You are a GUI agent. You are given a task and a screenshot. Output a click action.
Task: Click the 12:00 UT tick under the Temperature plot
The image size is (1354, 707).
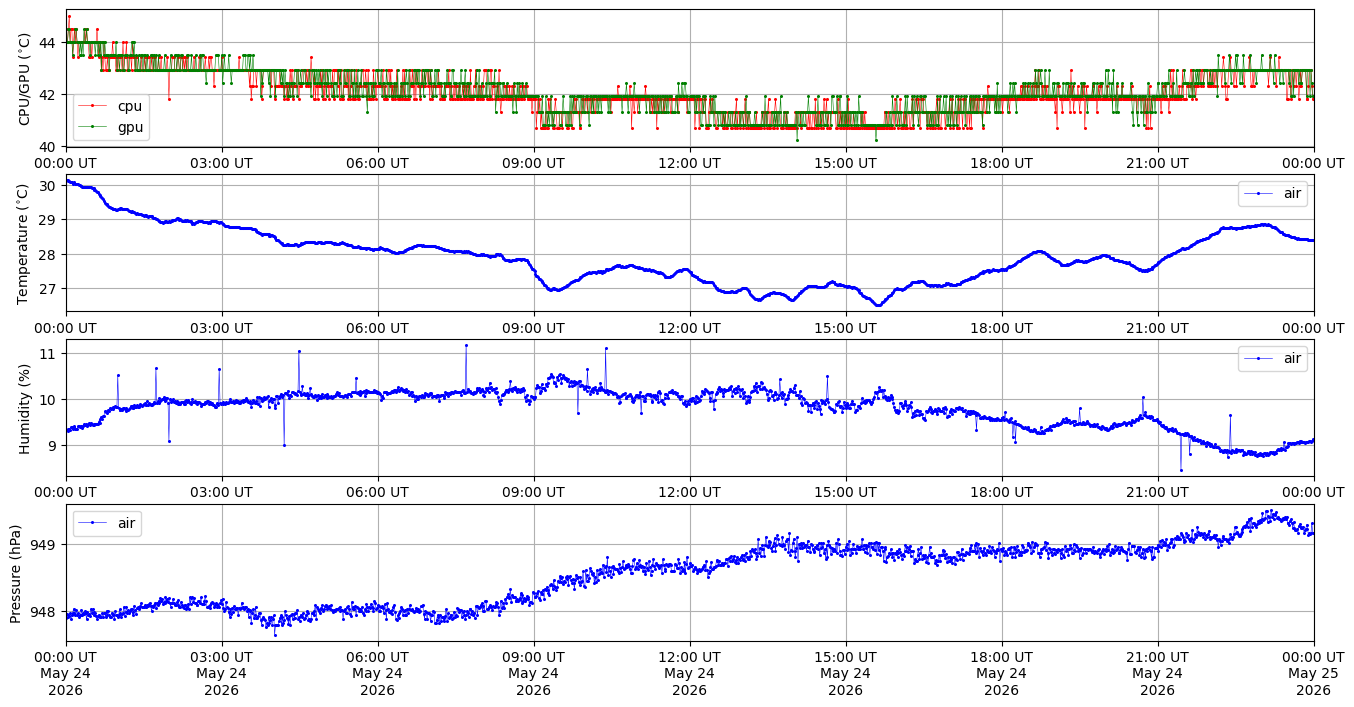tap(689, 327)
